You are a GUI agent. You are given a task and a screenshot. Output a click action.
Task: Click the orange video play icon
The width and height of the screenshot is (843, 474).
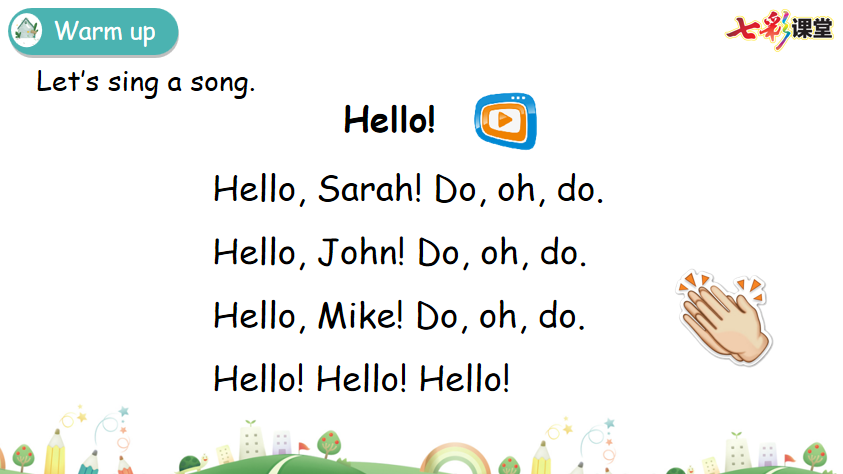505,121
